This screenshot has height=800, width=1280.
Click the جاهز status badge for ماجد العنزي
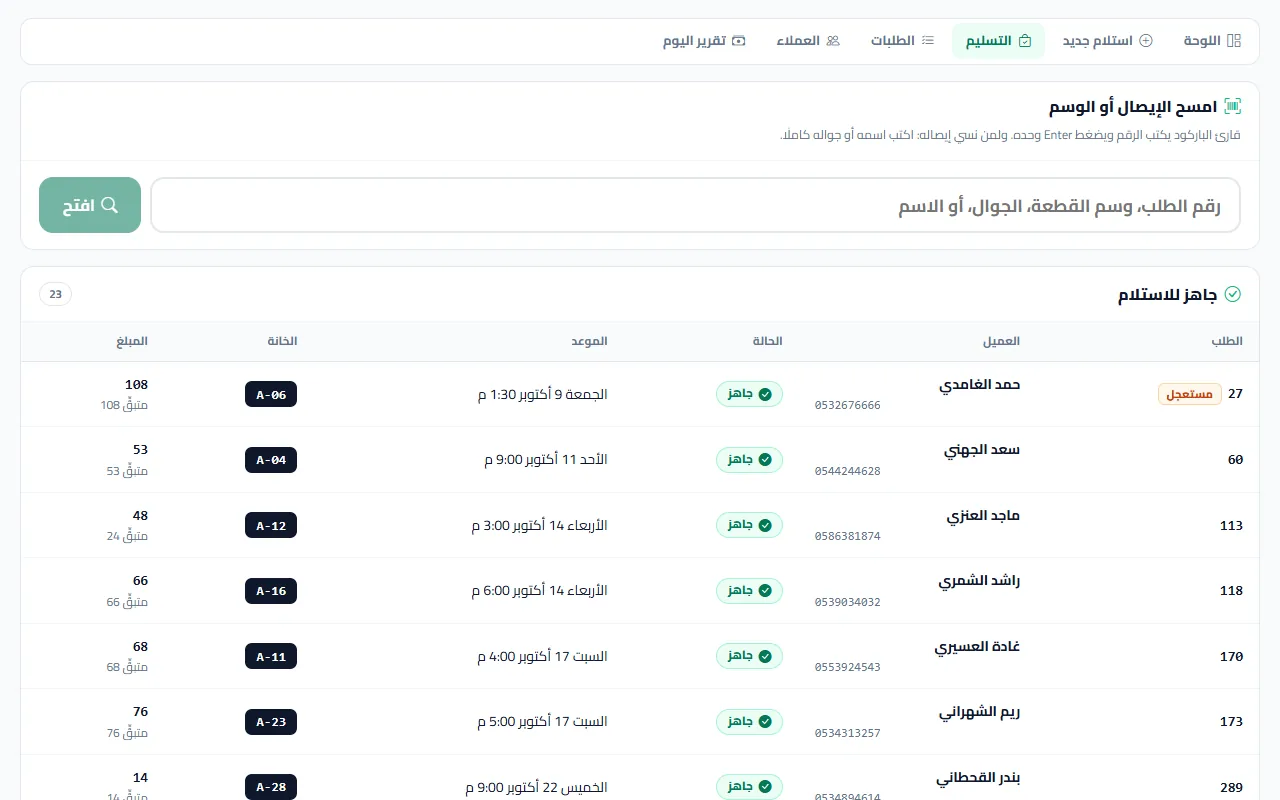tap(749, 525)
